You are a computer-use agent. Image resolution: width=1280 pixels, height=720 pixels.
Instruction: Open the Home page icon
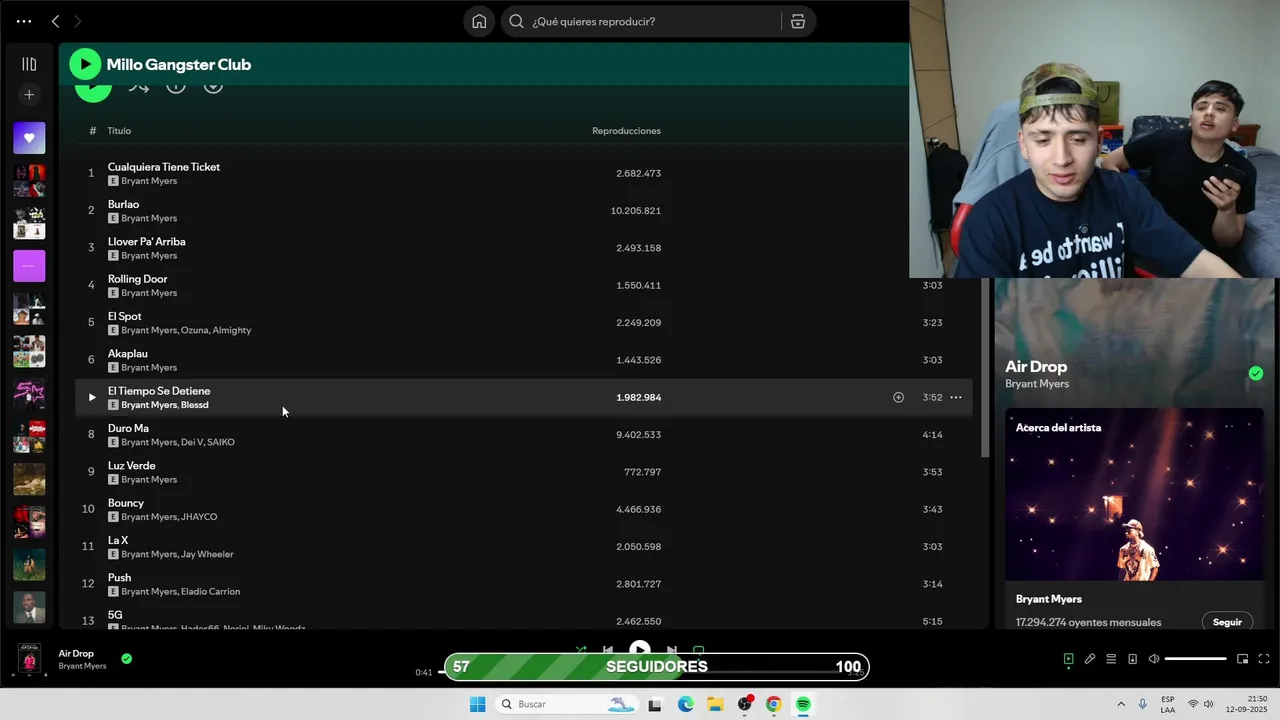(x=479, y=21)
